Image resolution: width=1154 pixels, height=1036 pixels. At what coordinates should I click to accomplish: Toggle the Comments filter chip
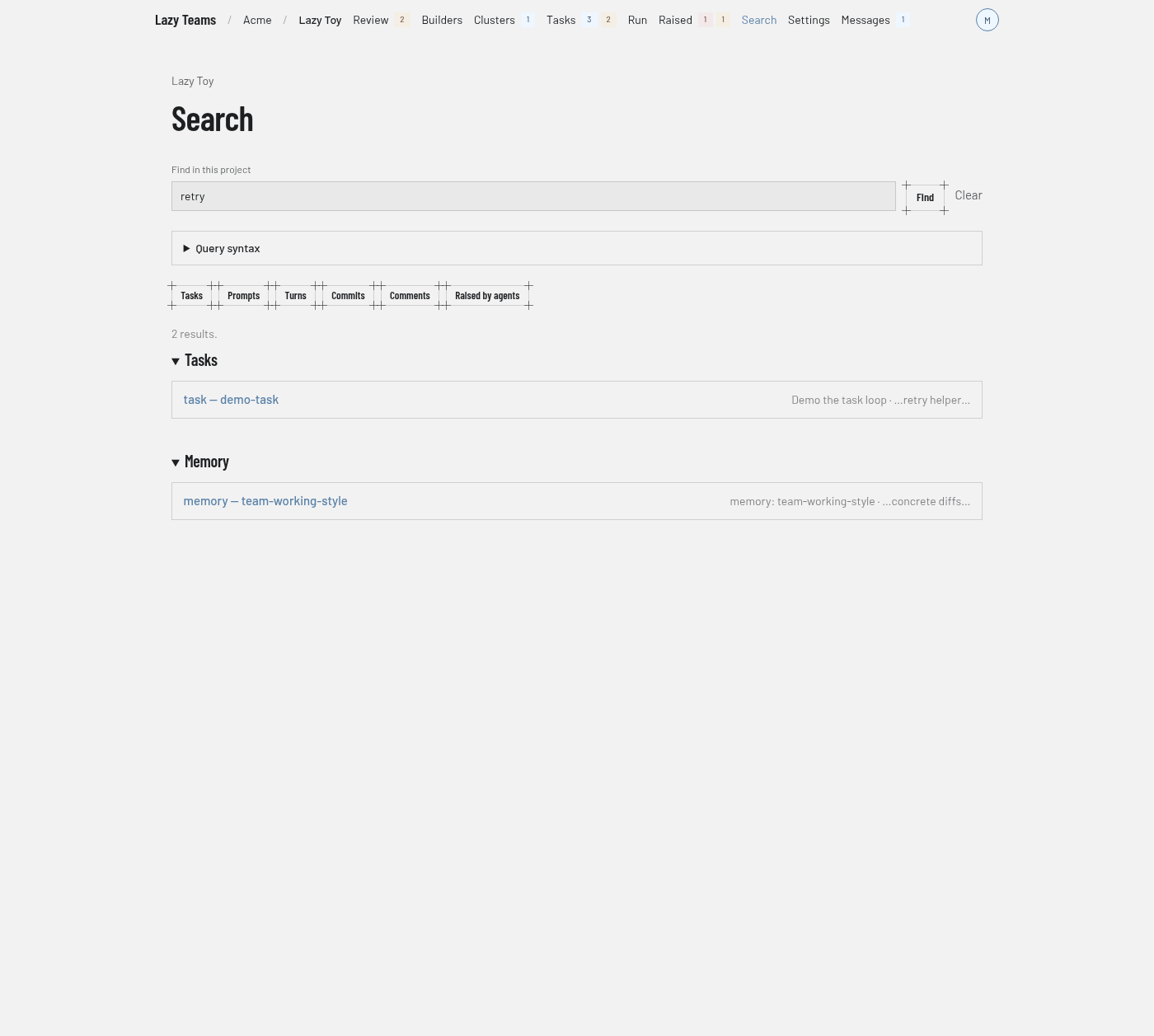pos(410,296)
